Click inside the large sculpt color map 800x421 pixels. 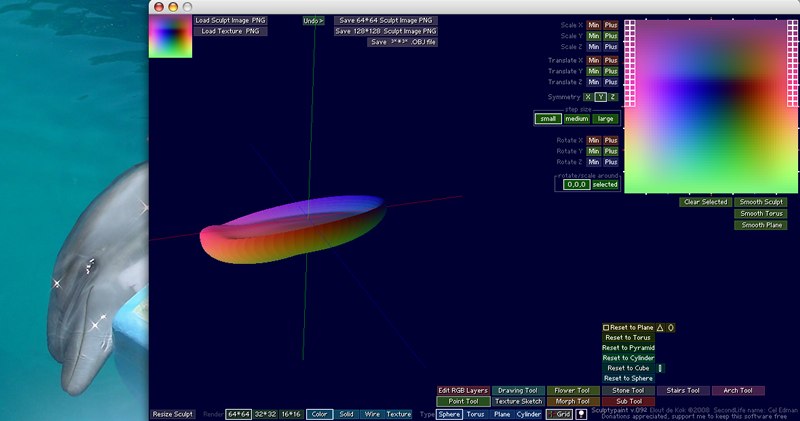[711, 106]
